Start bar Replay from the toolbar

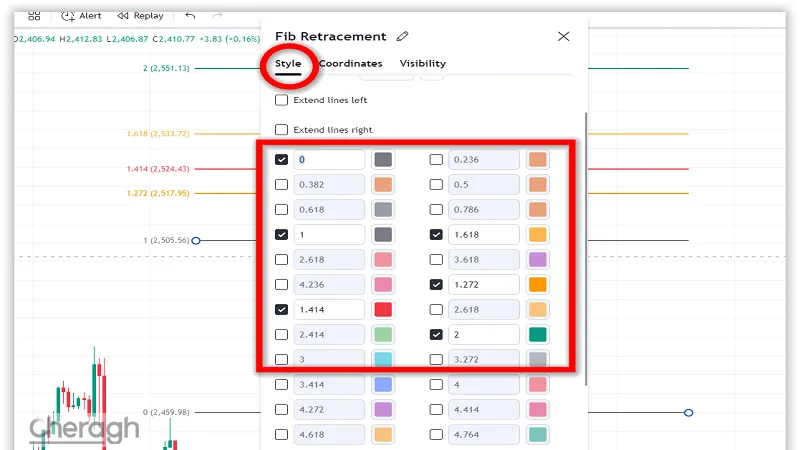pos(123,16)
